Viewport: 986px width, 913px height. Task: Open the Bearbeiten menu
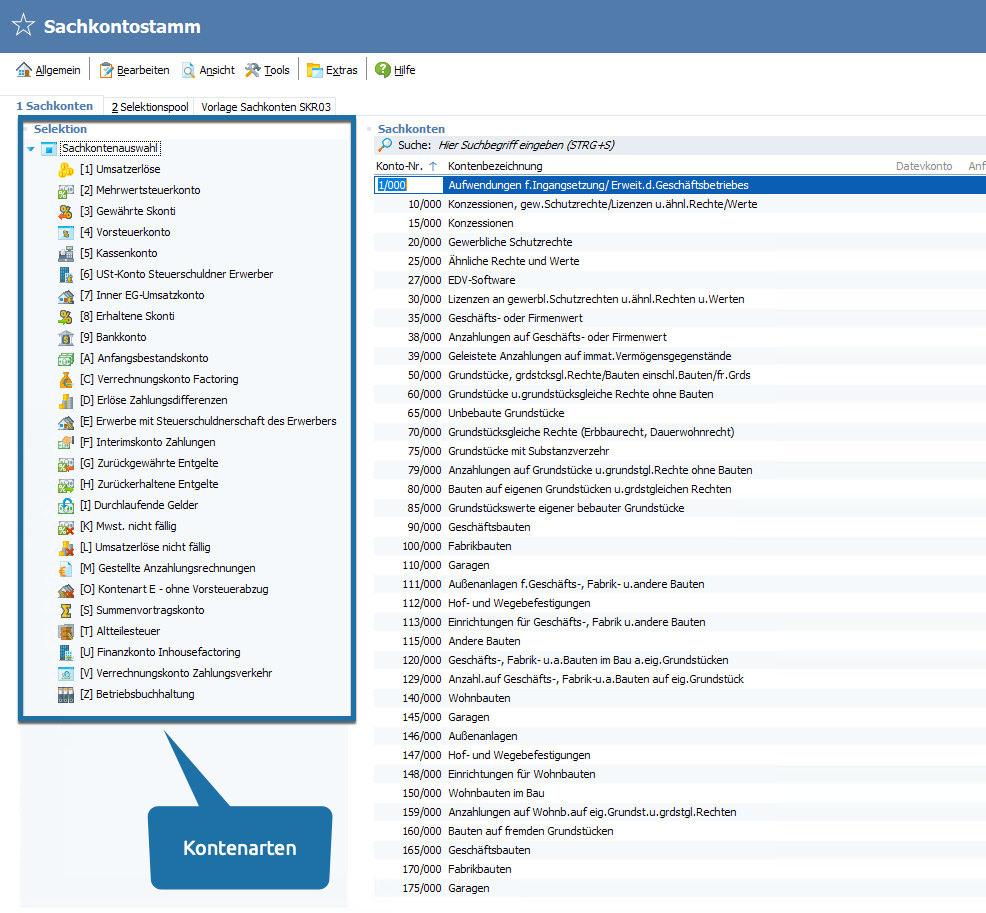pyautogui.click(x=133, y=70)
